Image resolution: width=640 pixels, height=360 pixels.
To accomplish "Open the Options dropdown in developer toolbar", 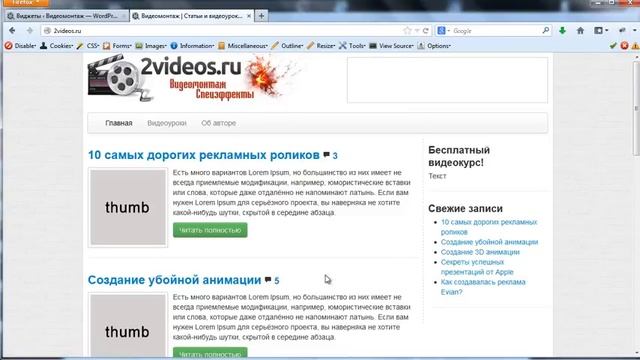I will pos(434,46).
